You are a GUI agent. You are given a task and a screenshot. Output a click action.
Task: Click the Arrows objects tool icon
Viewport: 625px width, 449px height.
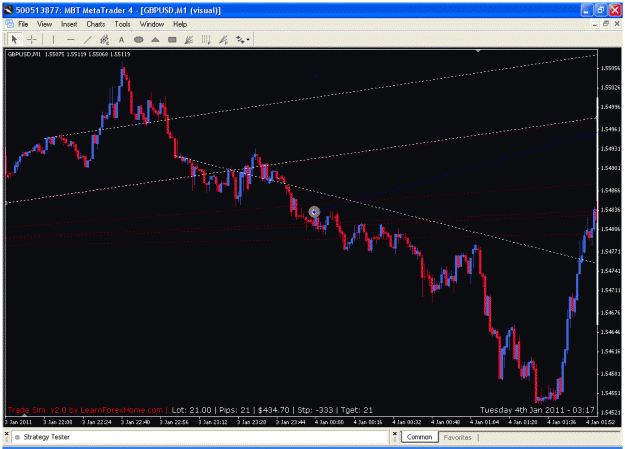point(240,39)
